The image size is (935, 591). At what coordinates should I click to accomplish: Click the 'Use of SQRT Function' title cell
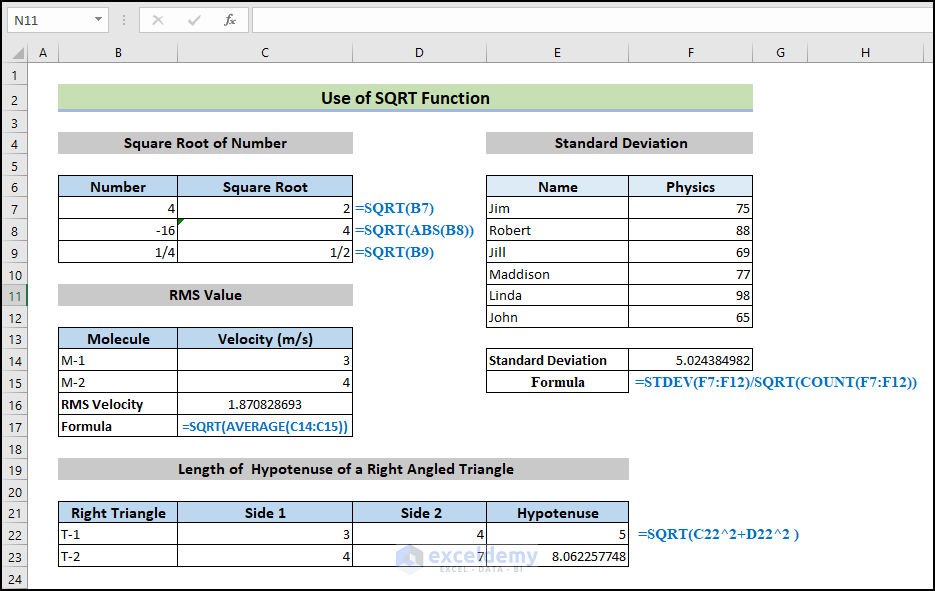(x=405, y=98)
